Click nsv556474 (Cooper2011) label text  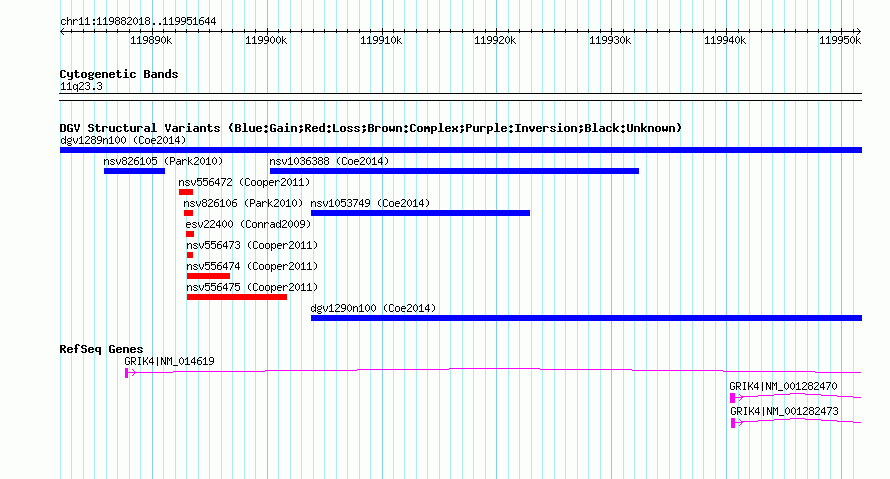[252, 266]
